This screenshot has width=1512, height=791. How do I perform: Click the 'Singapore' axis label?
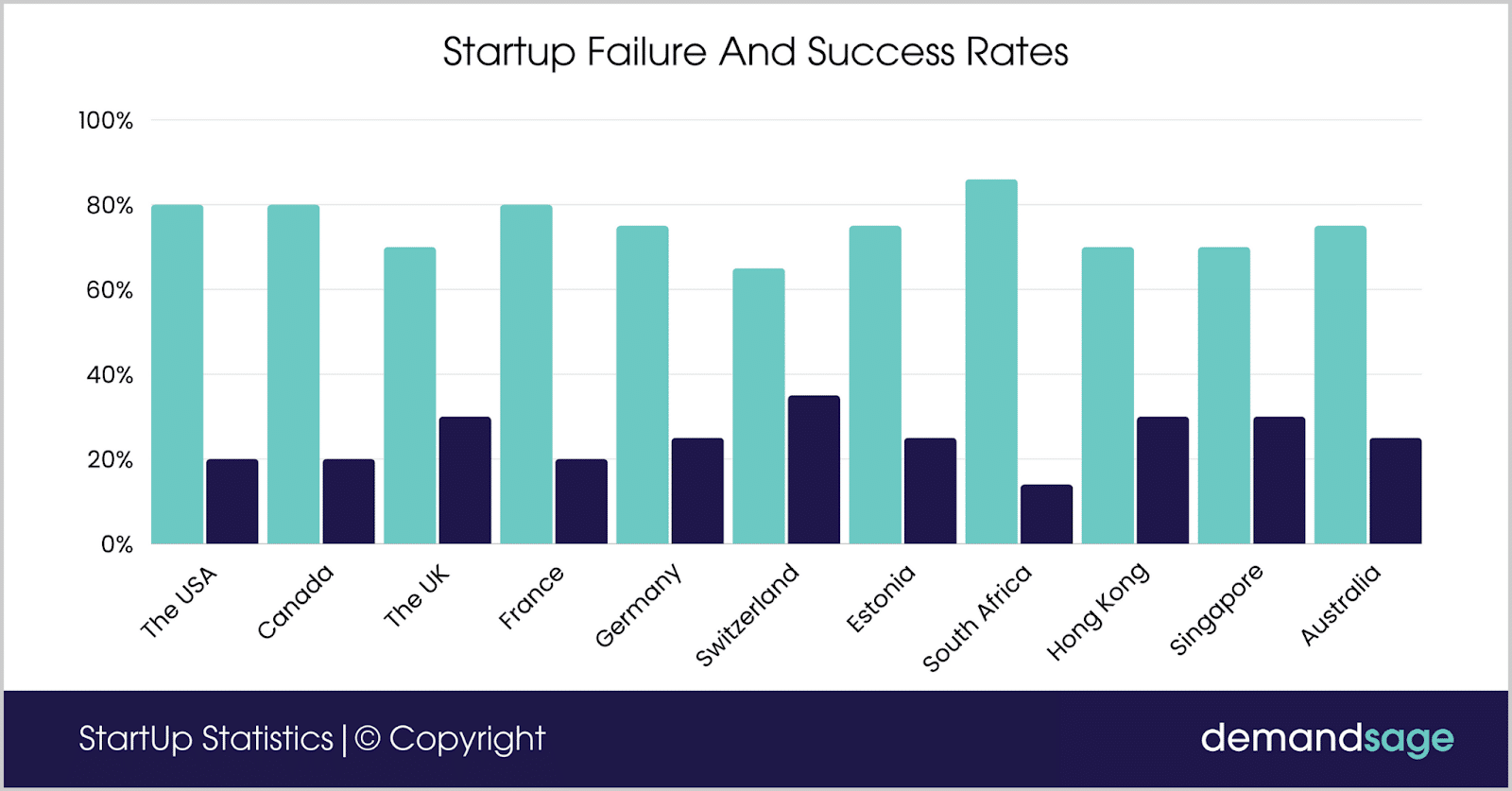click(1215, 610)
